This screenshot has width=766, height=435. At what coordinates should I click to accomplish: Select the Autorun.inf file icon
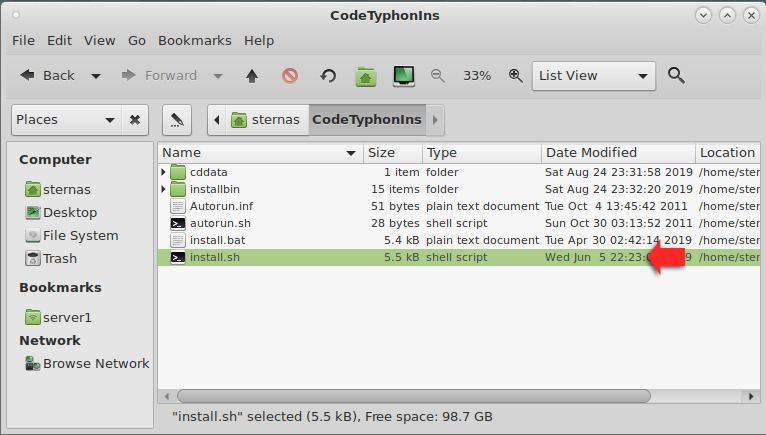click(178, 206)
